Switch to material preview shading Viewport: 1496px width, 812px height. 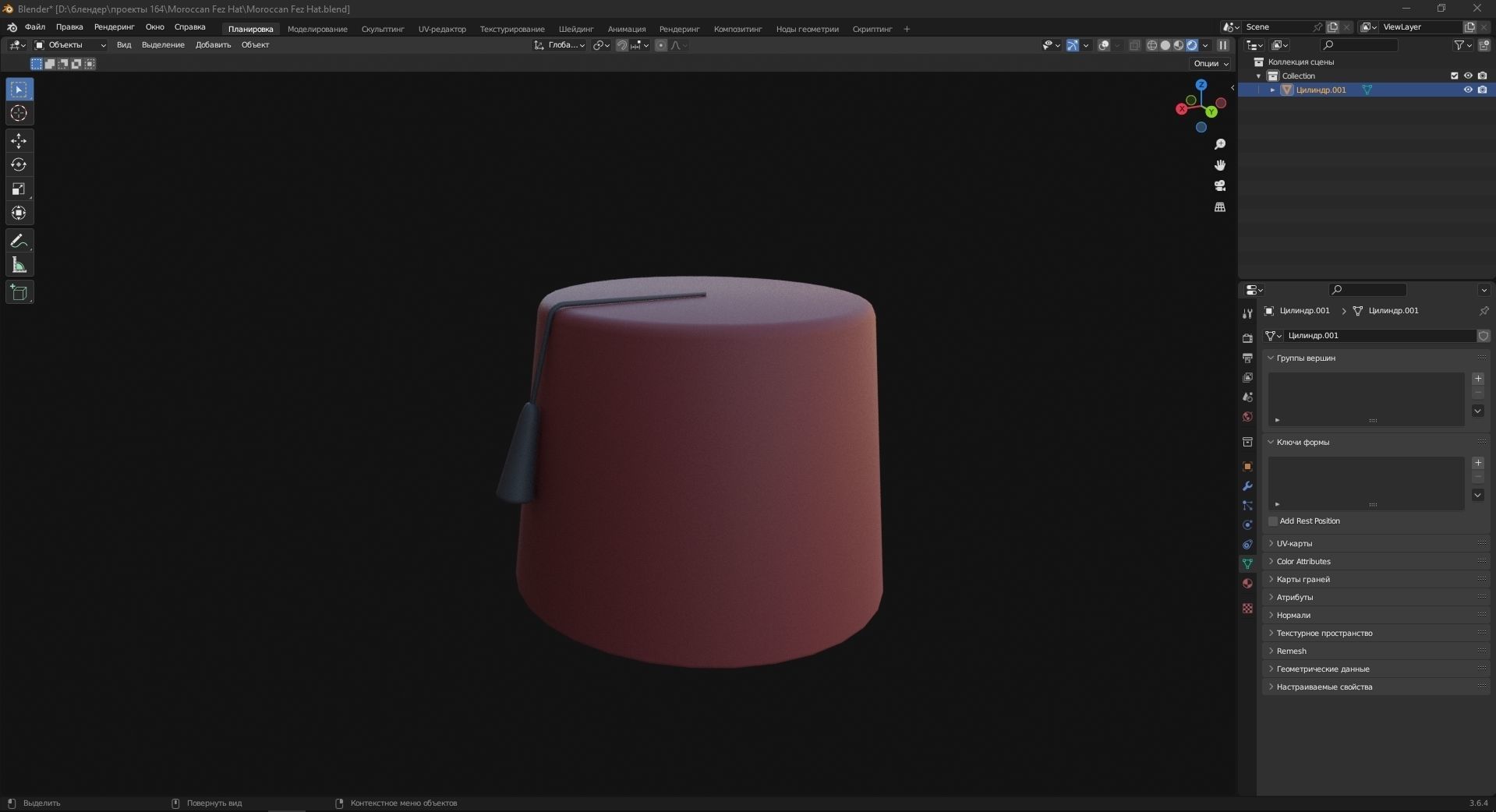1179,45
